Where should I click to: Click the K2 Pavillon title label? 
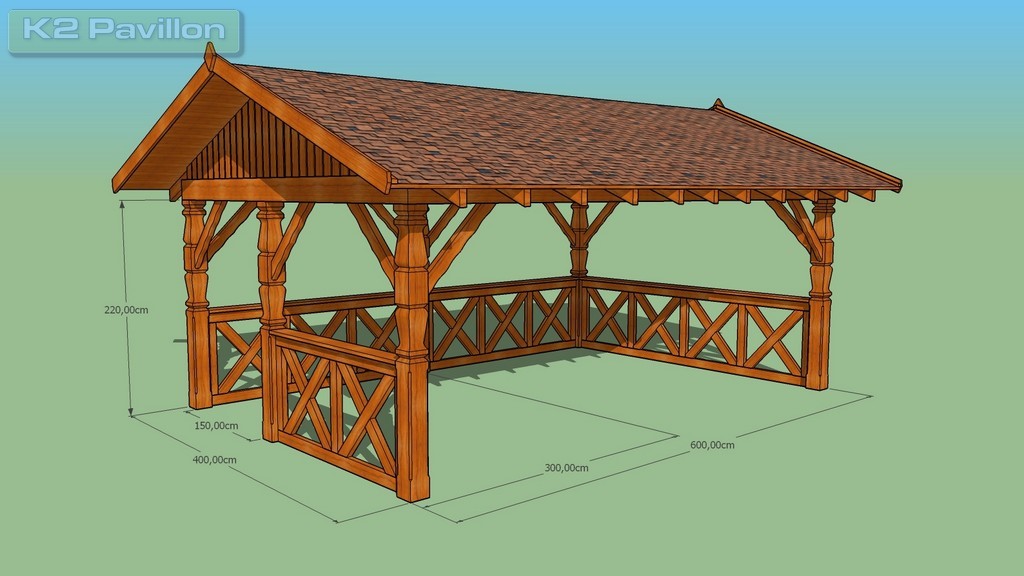tap(124, 29)
